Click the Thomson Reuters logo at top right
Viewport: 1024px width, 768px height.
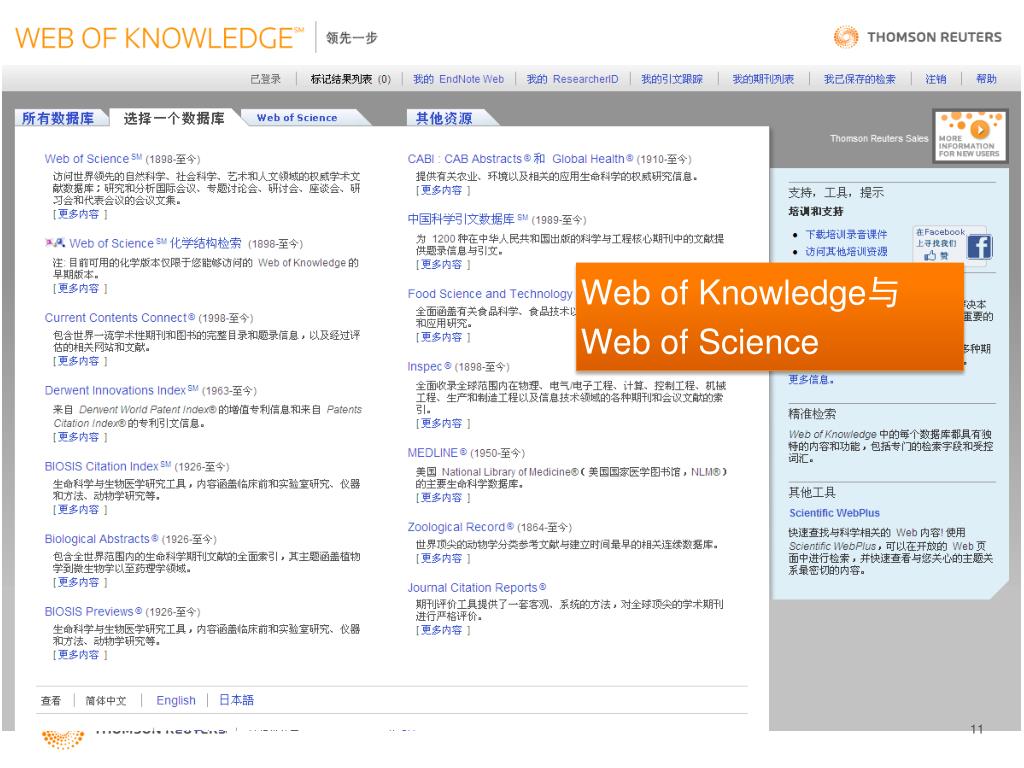pyautogui.click(x=918, y=37)
